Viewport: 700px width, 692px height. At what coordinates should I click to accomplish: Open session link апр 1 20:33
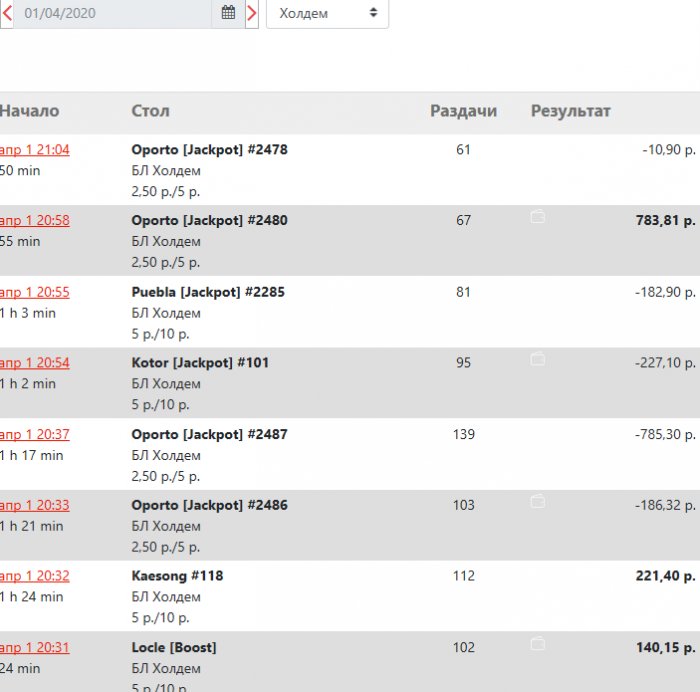tap(35, 505)
